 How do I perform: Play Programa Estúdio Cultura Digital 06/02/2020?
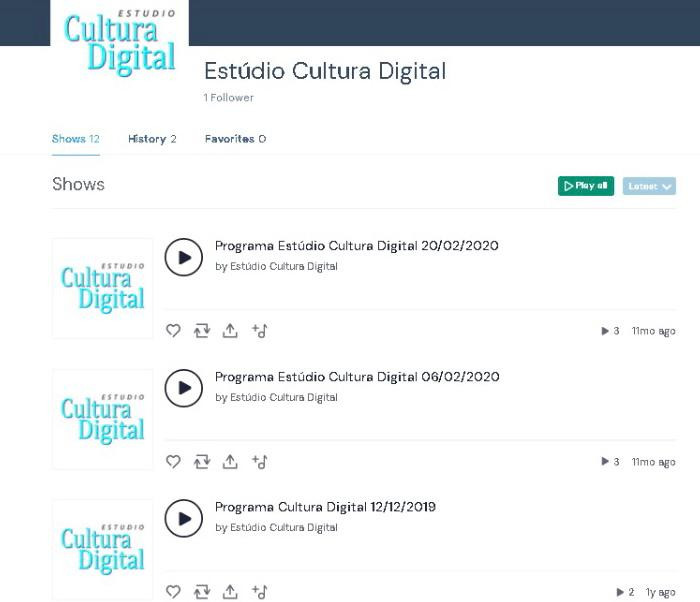coord(183,388)
